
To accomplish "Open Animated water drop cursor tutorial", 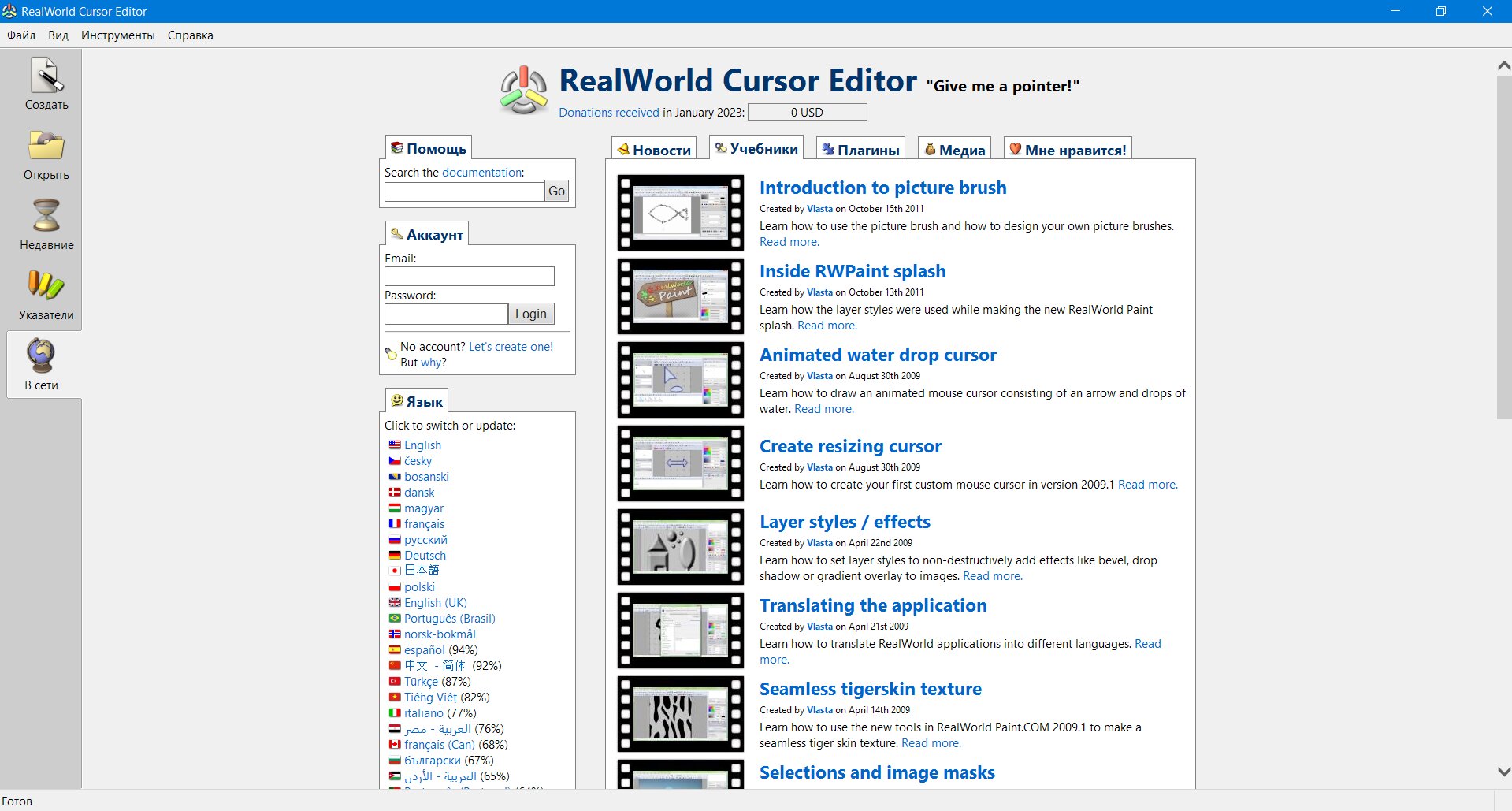I will 878,355.
